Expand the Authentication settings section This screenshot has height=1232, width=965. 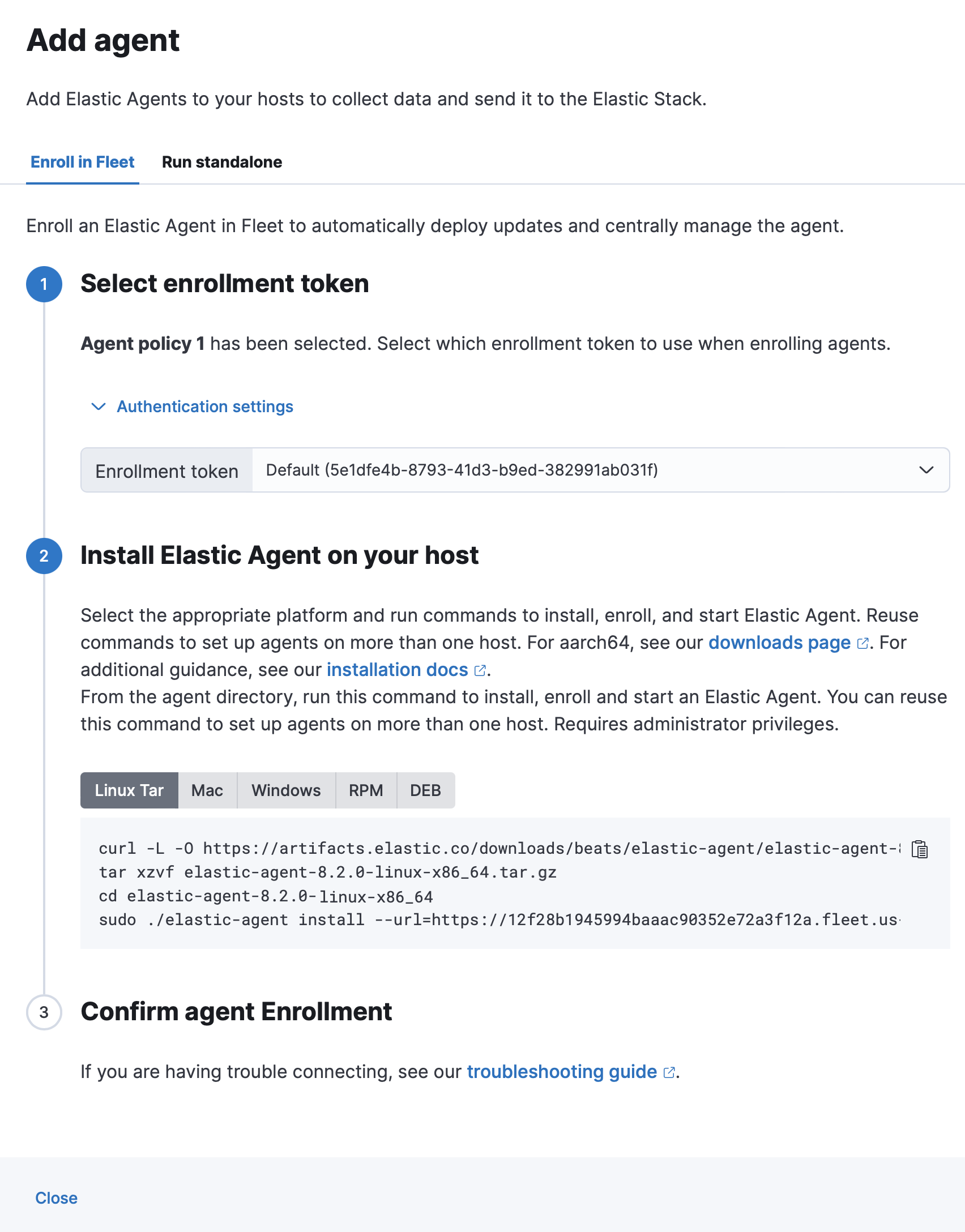point(204,407)
